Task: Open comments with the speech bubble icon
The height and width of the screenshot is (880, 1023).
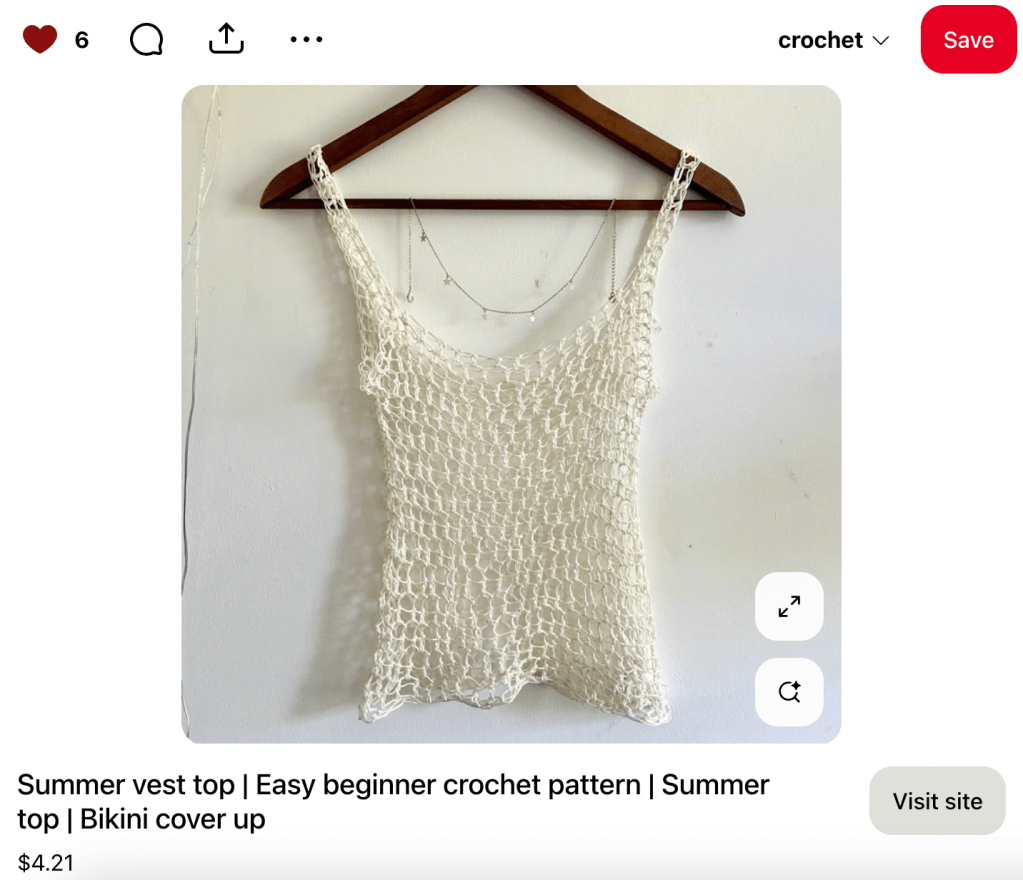Action: click(x=146, y=40)
